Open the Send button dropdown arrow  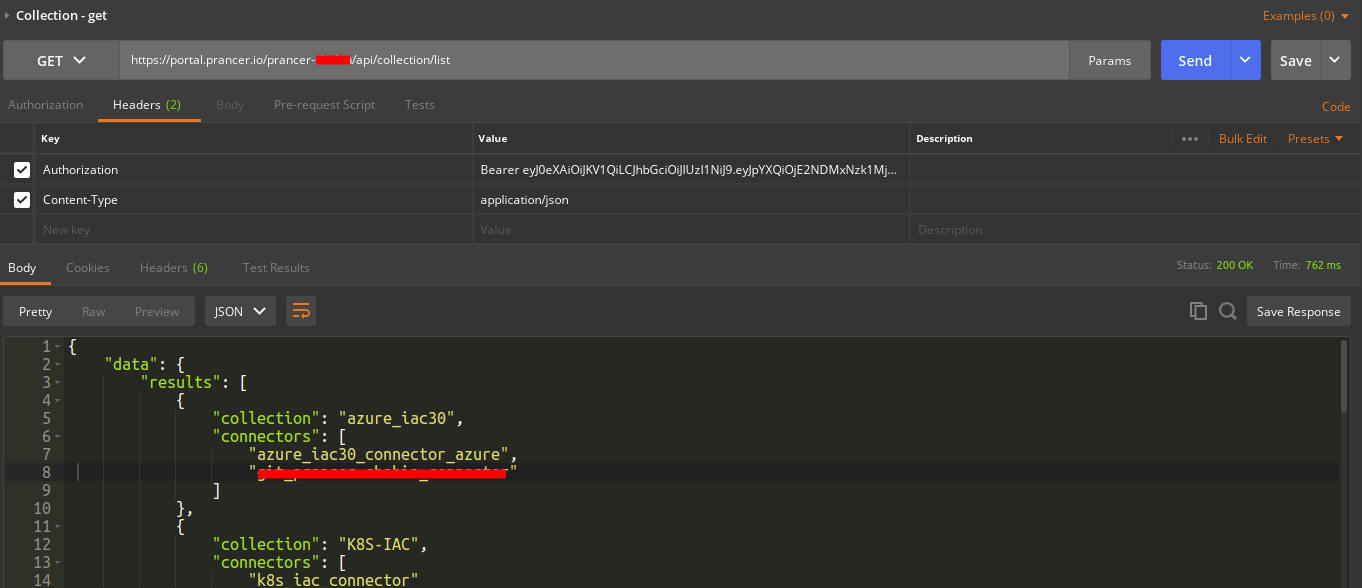[1245, 60]
